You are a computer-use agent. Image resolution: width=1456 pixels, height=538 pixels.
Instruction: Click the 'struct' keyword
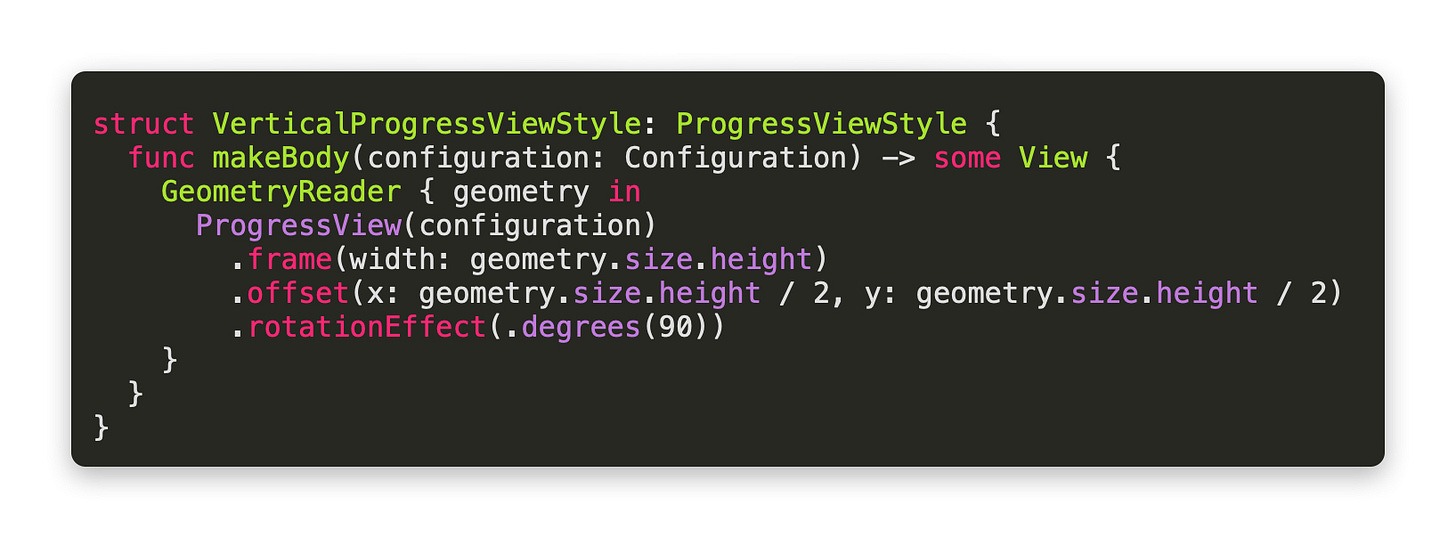tap(144, 125)
